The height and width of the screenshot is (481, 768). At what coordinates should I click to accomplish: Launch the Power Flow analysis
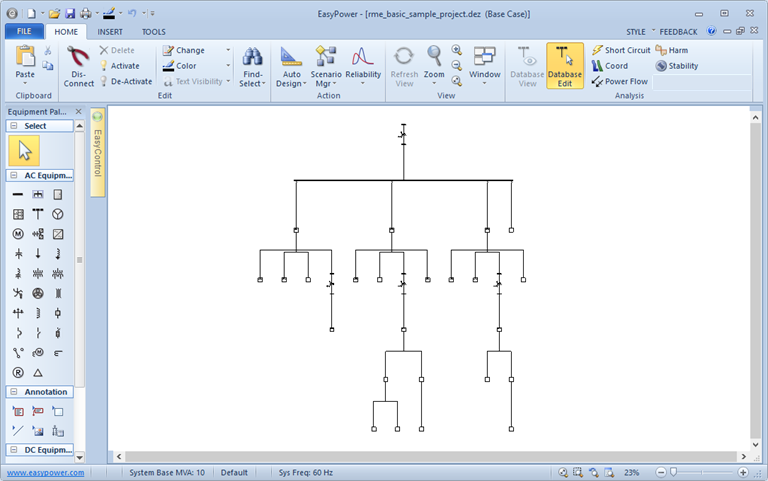point(620,82)
